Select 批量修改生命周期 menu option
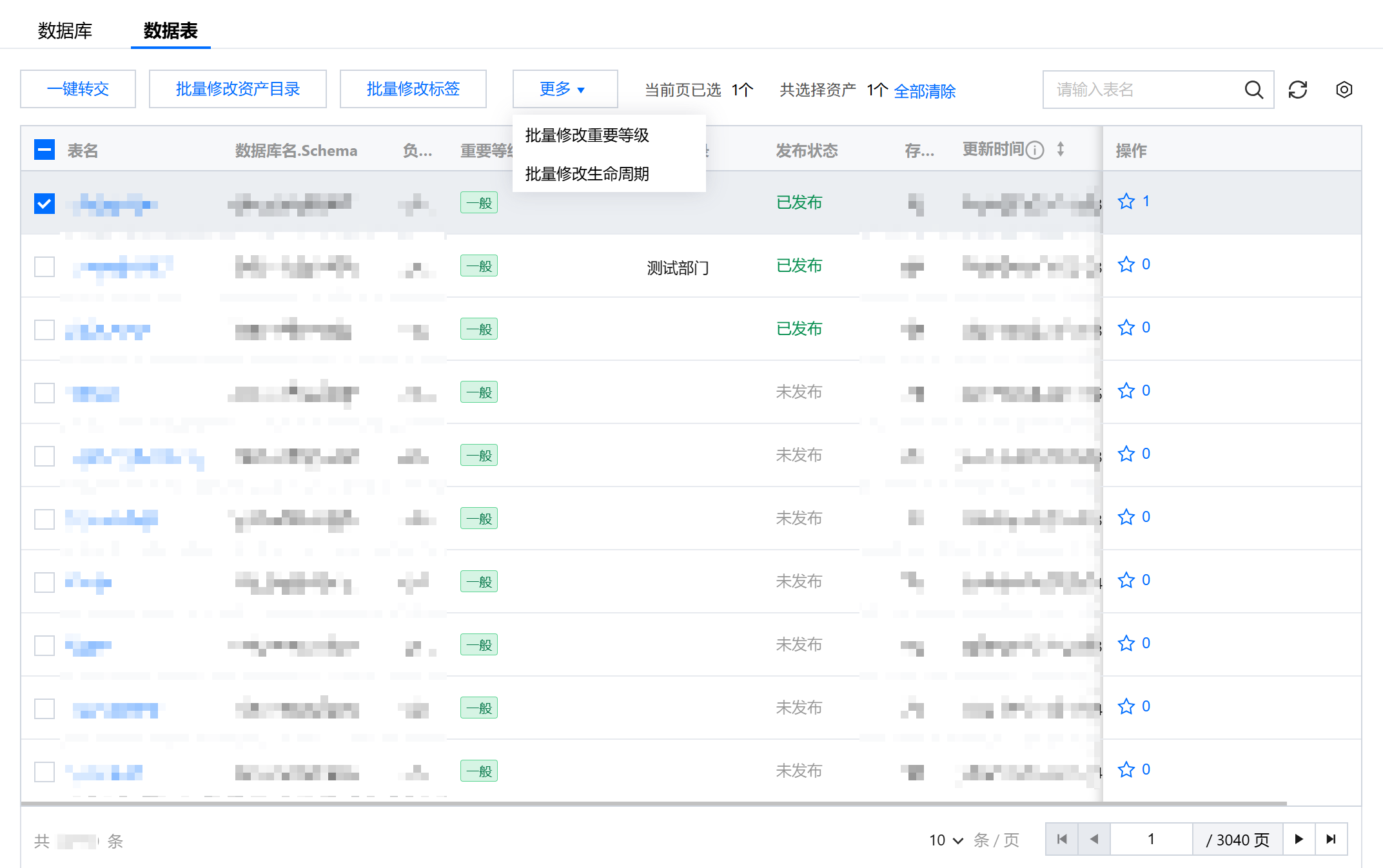This screenshot has width=1383, height=868. coord(587,174)
